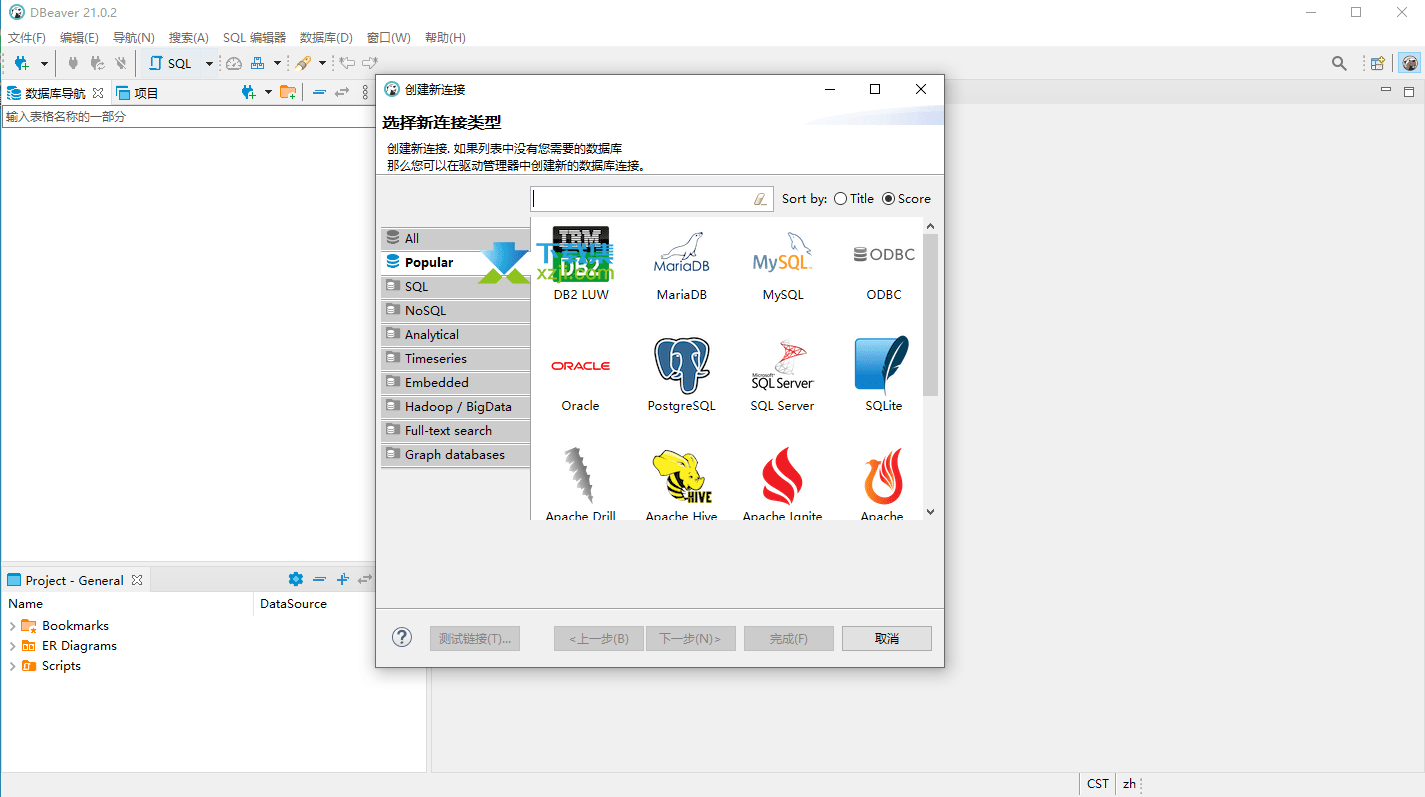Select the Analytical category
The width and height of the screenshot is (1425, 797).
coord(456,334)
